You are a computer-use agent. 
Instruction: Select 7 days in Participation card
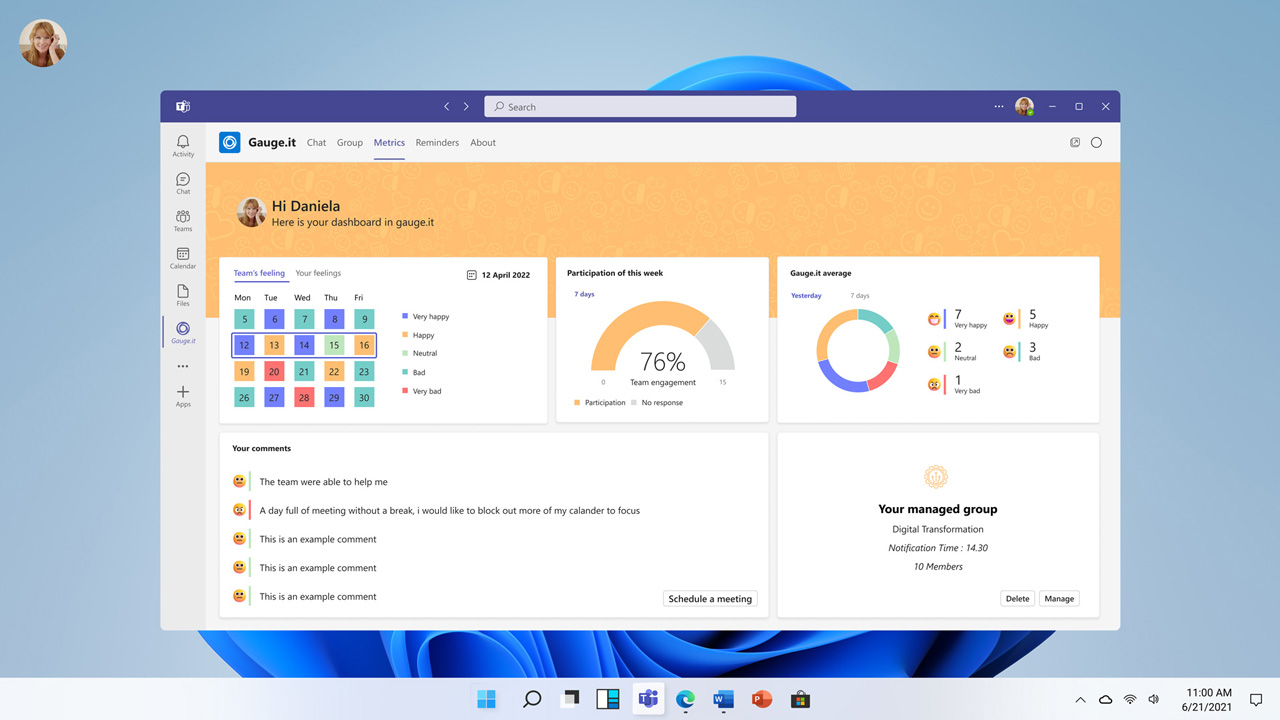(584, 294)
